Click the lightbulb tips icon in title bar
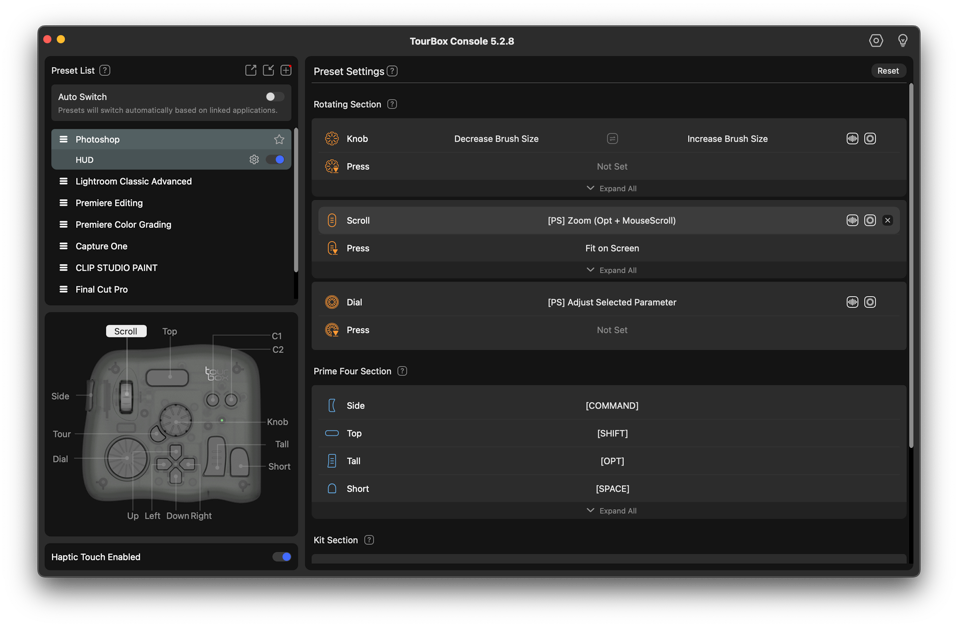 (x=902, y=40)
